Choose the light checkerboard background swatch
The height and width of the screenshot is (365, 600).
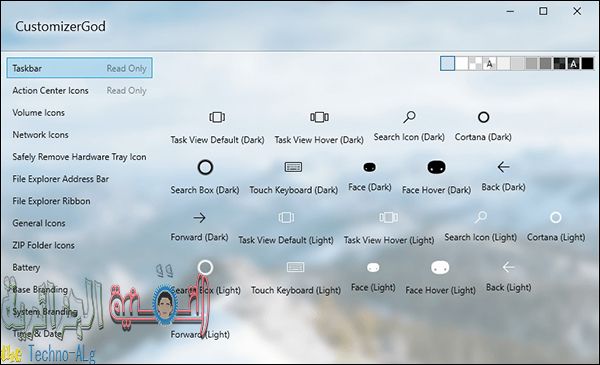point(476,64)
